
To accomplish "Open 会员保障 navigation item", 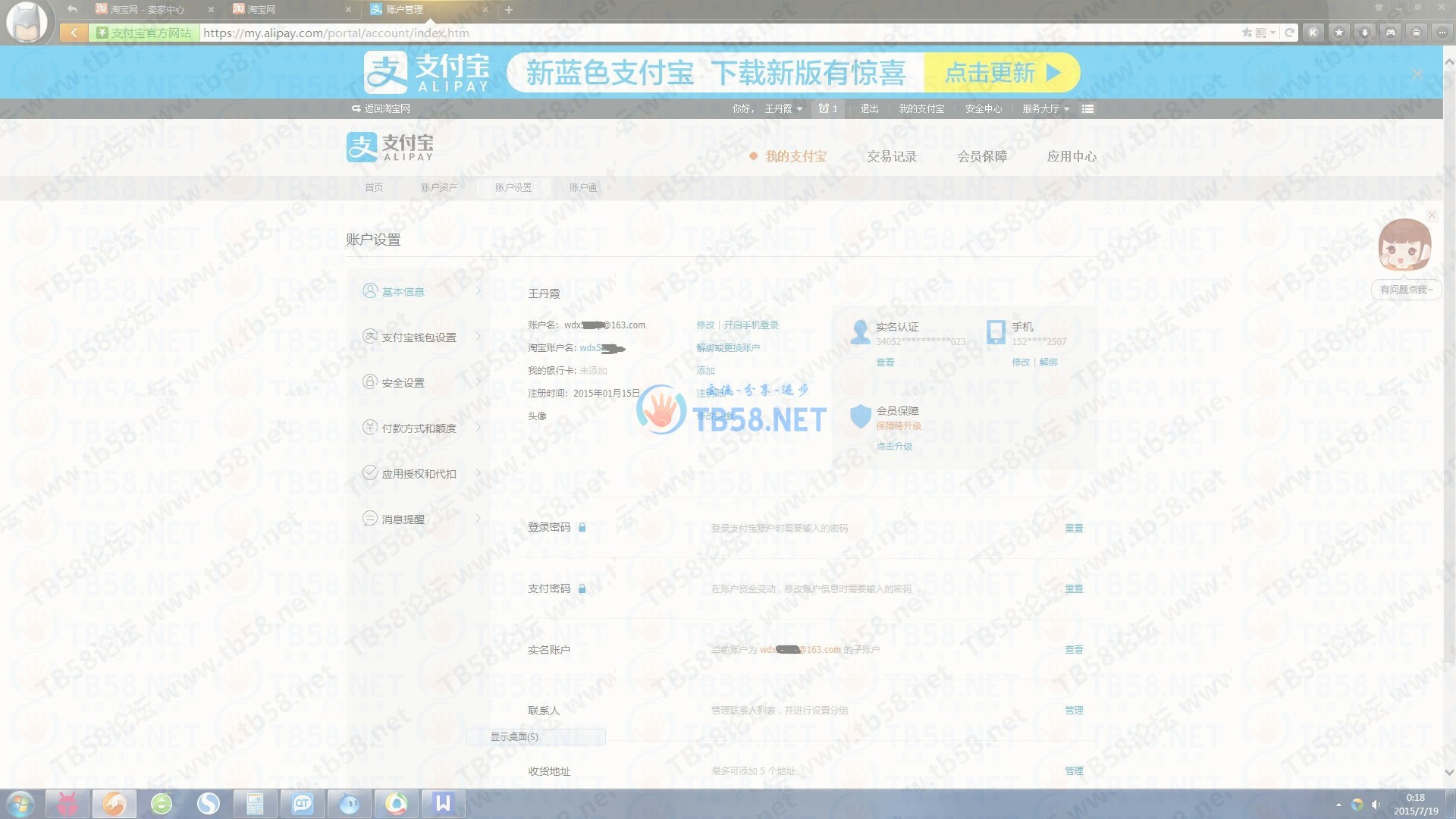I will pos(982,156).
